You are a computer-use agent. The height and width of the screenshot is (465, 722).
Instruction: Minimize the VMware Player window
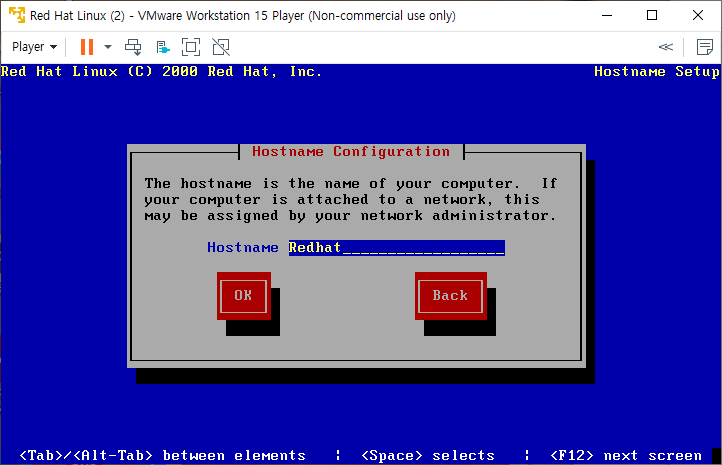click(607, 15)
